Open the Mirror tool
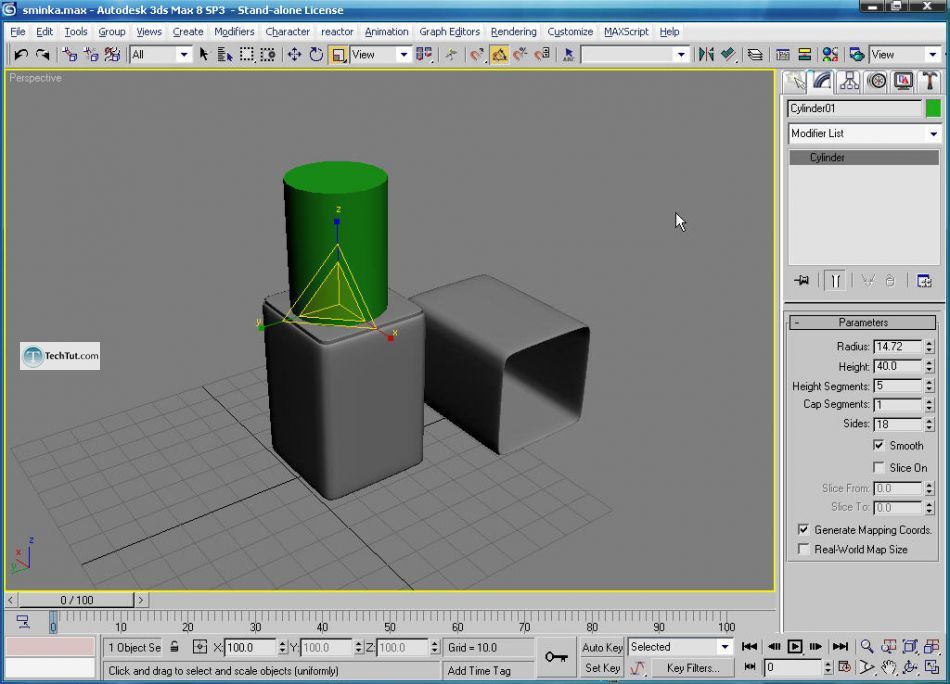 (x=706, y=55)
